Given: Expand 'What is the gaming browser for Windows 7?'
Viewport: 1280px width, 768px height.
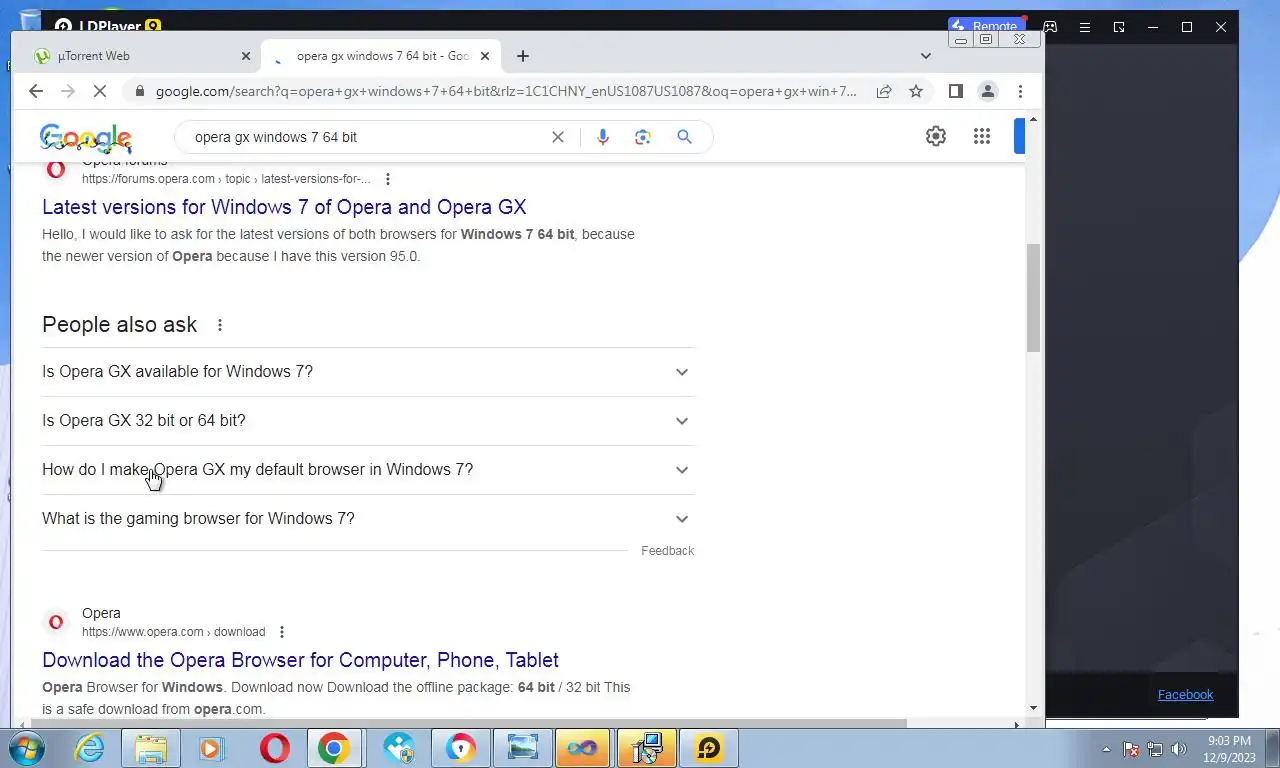Looking at the screenshot, I should point(367,519).
